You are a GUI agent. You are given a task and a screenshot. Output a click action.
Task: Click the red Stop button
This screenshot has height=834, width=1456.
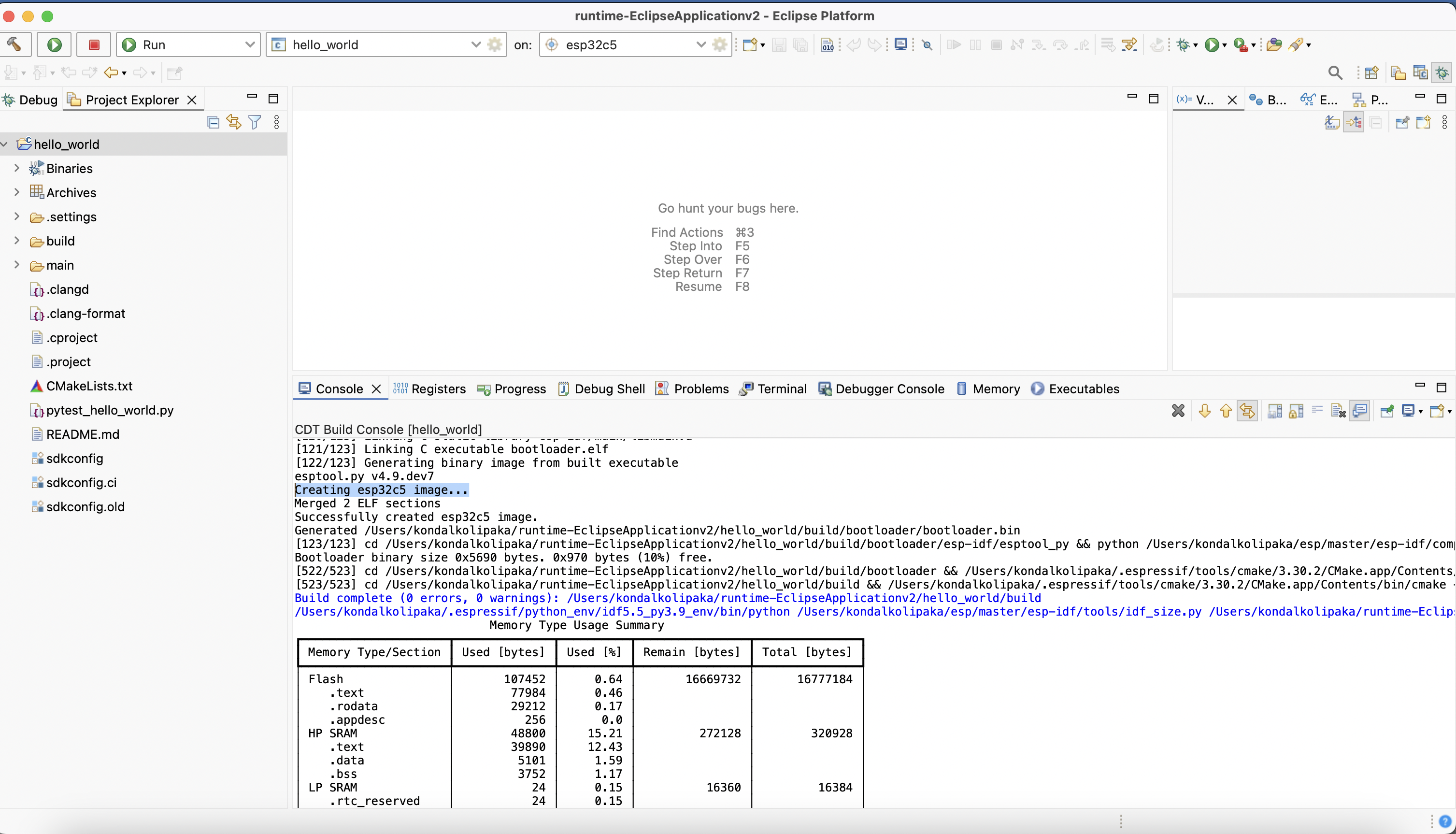pos(94,44)
